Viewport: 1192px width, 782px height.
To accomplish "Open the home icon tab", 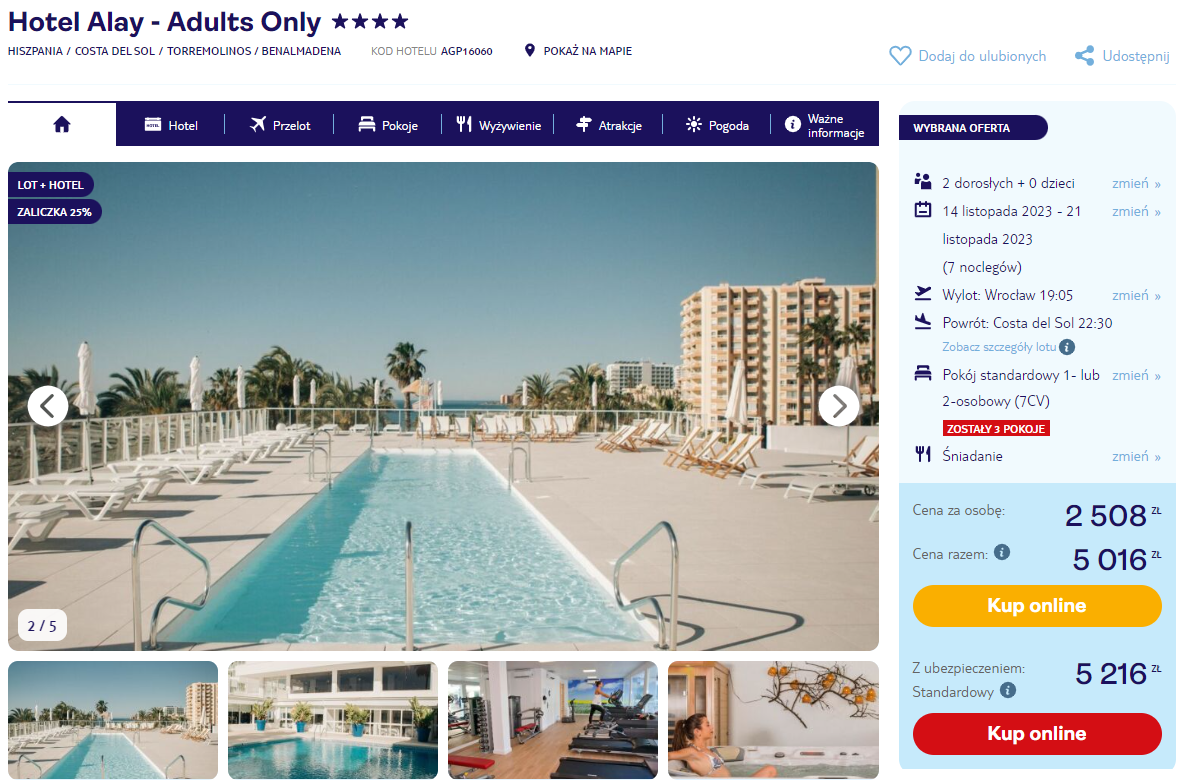I will click(62, 125).
